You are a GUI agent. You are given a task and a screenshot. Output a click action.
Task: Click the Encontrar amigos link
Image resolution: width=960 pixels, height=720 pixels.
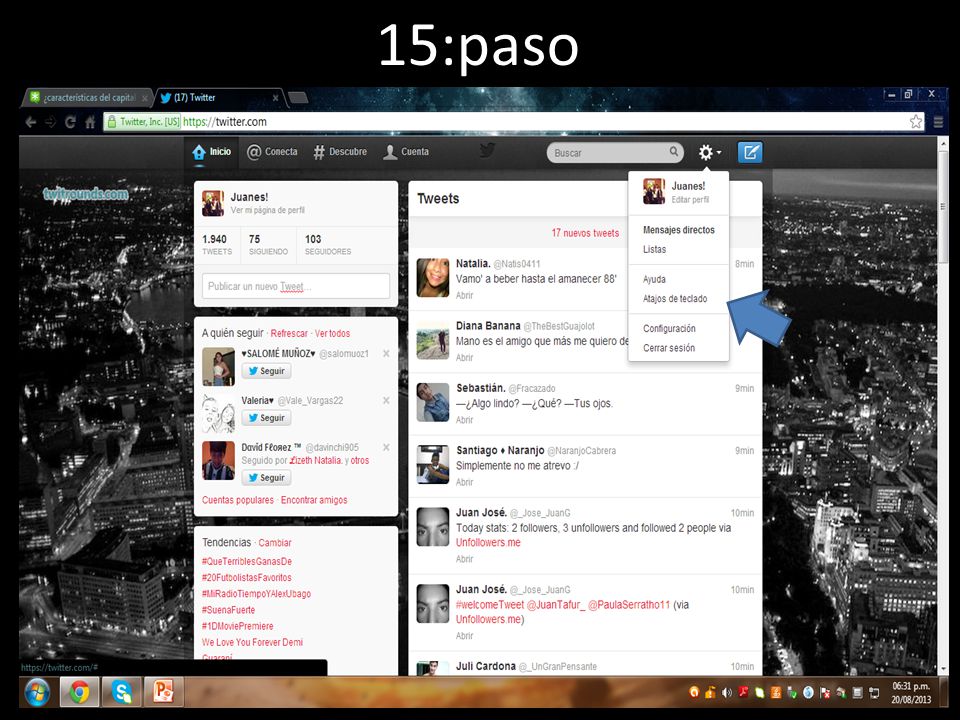[314, 500]
